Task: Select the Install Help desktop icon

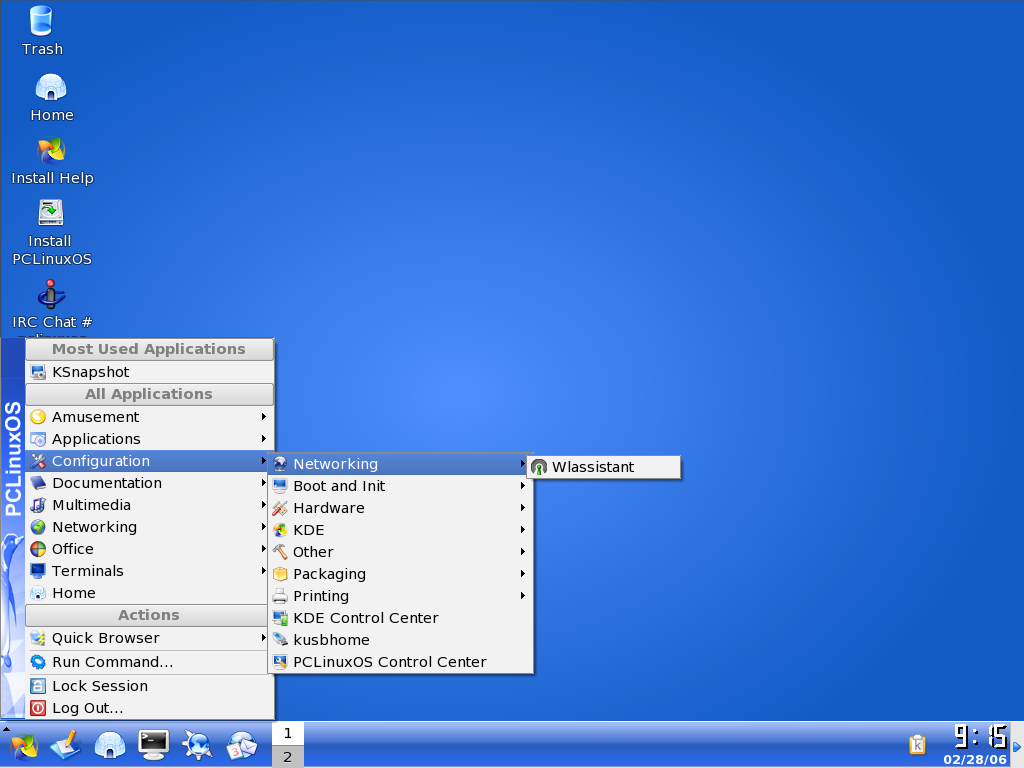Action: 52,161
